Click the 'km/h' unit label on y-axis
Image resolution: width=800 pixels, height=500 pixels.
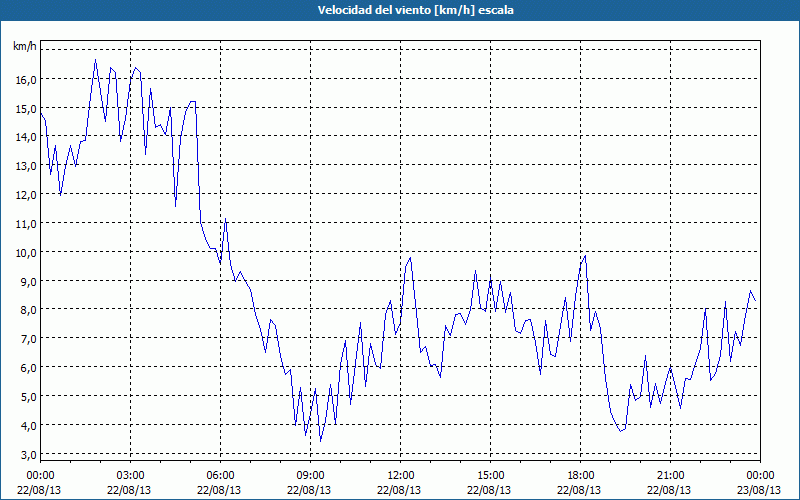[24, 46]
